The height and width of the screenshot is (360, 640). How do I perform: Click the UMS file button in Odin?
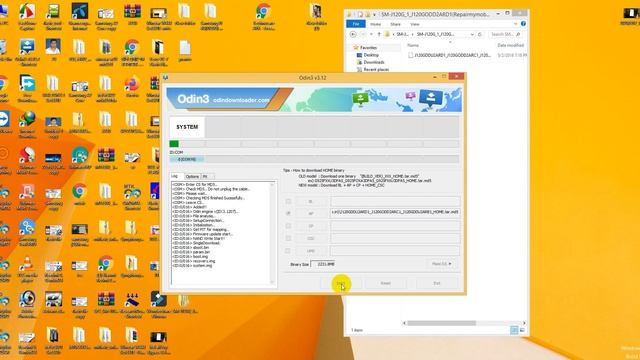pyautogui.click(x=311, y=251)
